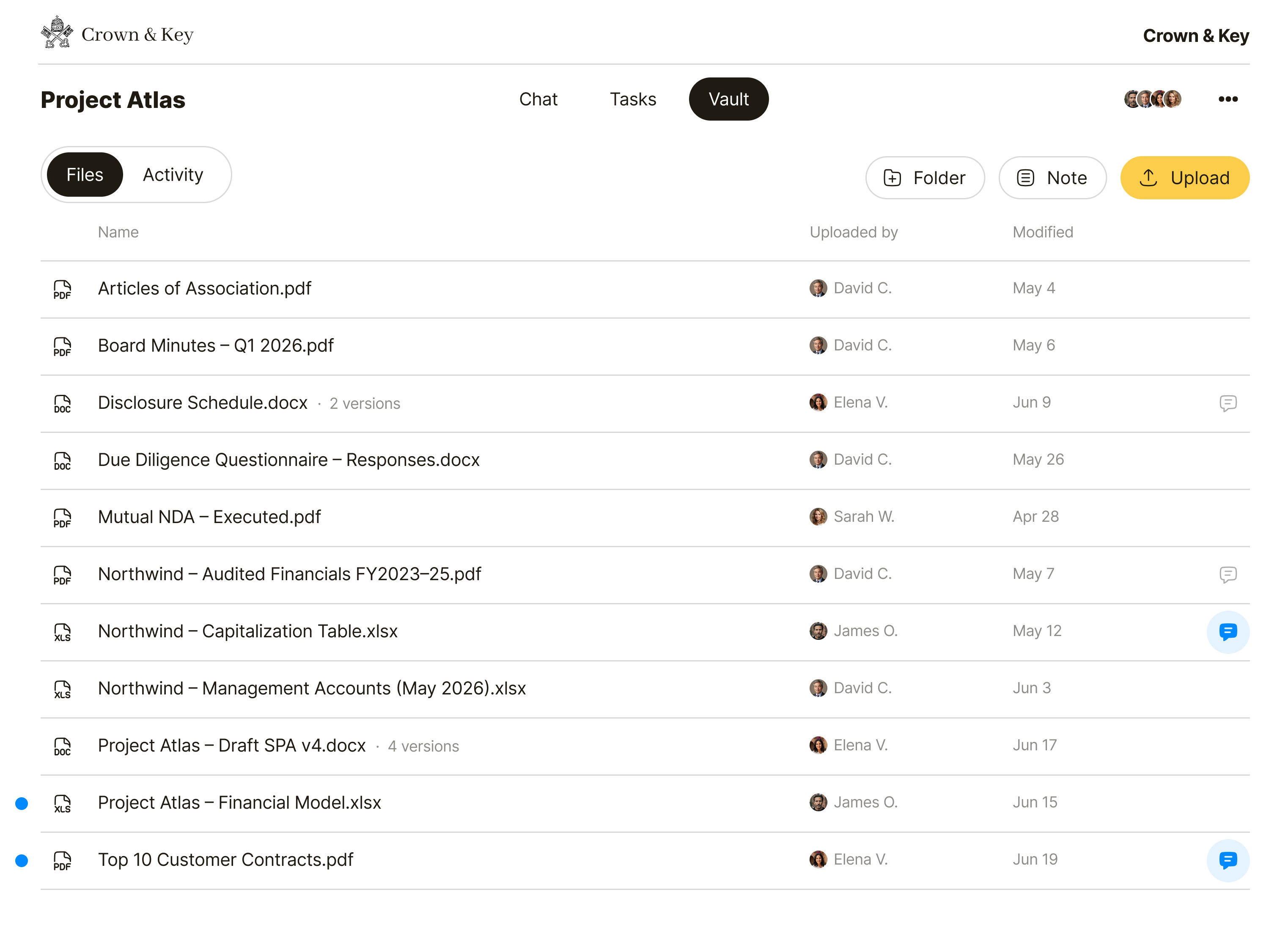Click PDF icon for Top 10 Customer Contracts

click(62, 860)
